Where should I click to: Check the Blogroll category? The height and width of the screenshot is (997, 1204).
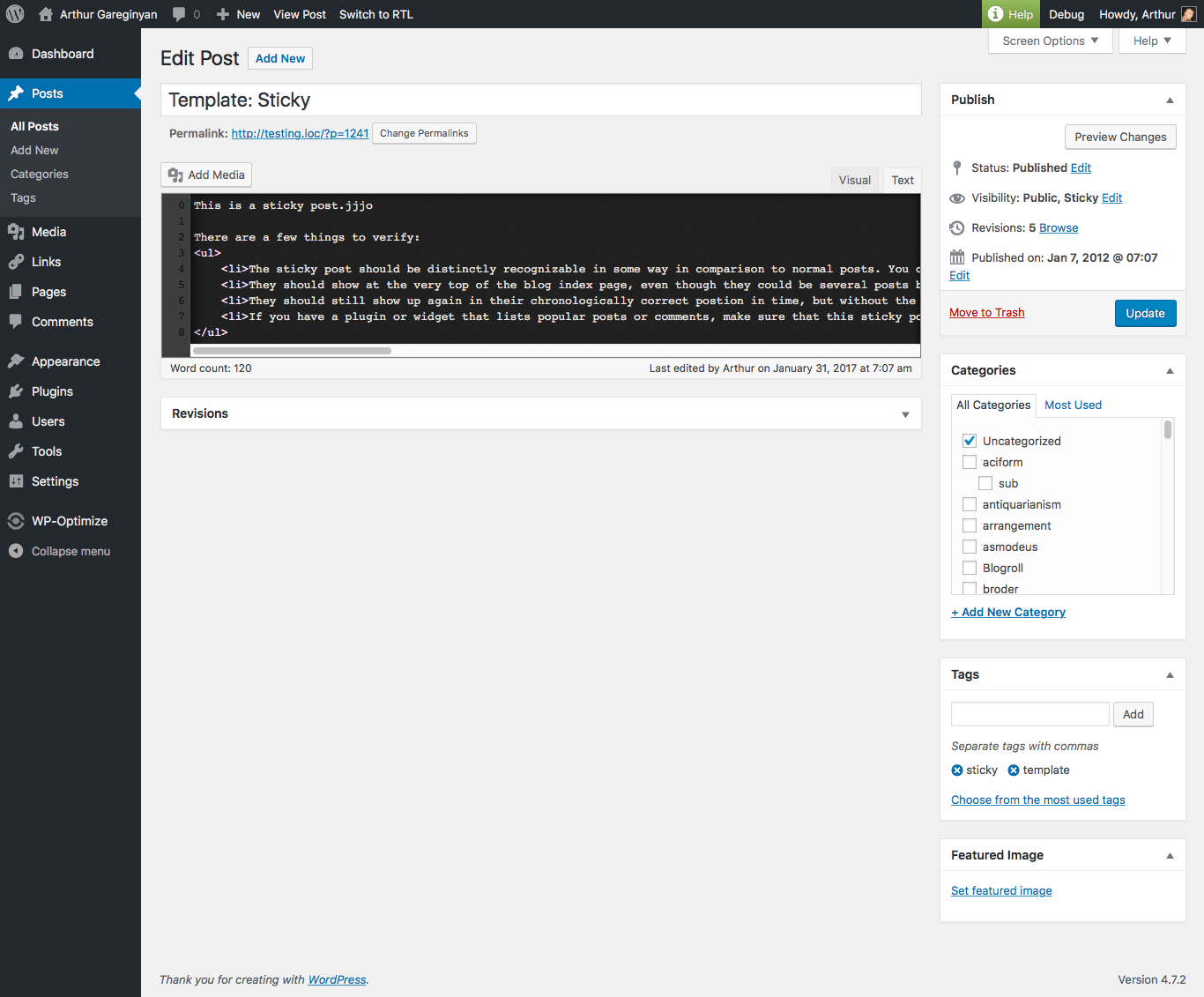(970, 568)
